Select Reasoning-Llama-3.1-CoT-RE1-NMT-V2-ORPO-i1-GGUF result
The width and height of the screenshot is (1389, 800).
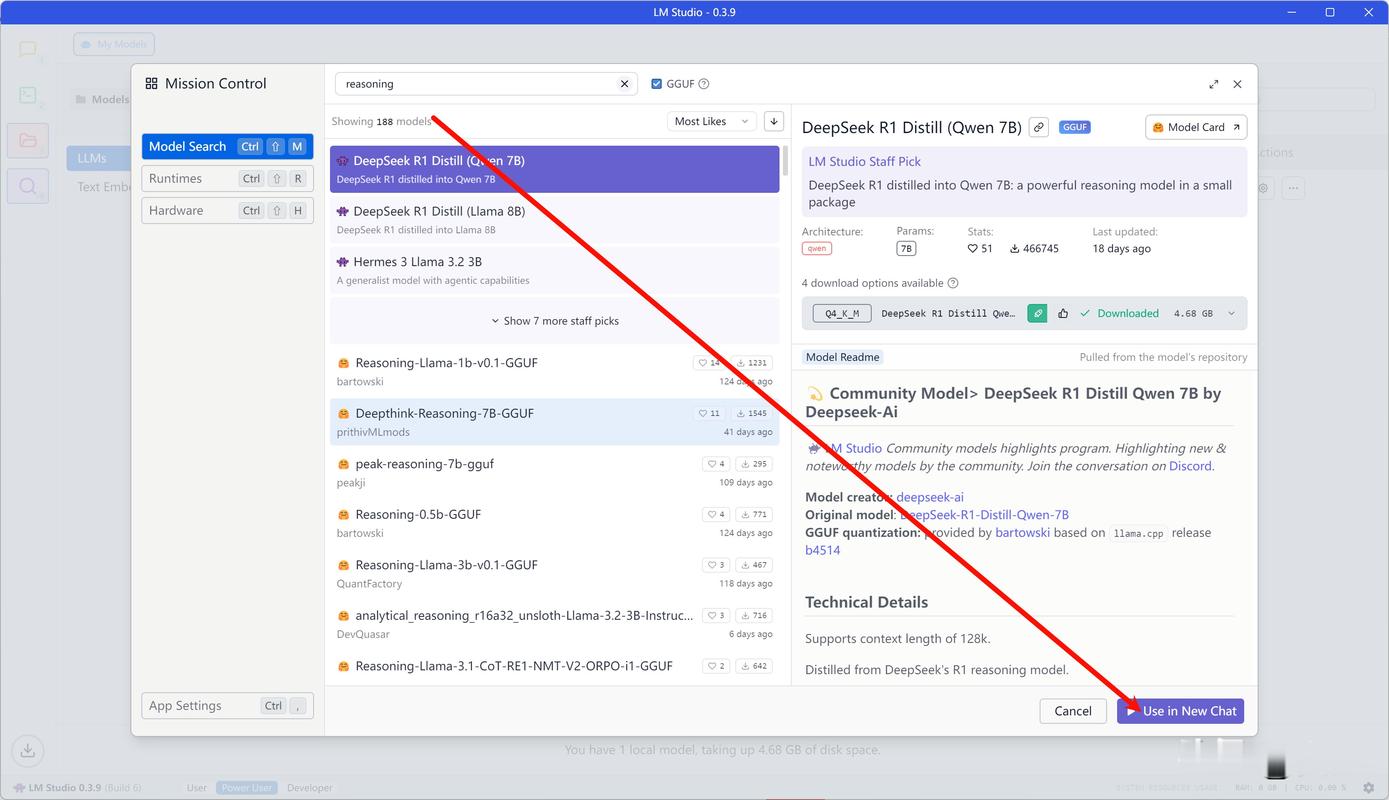tap(555, 669)
